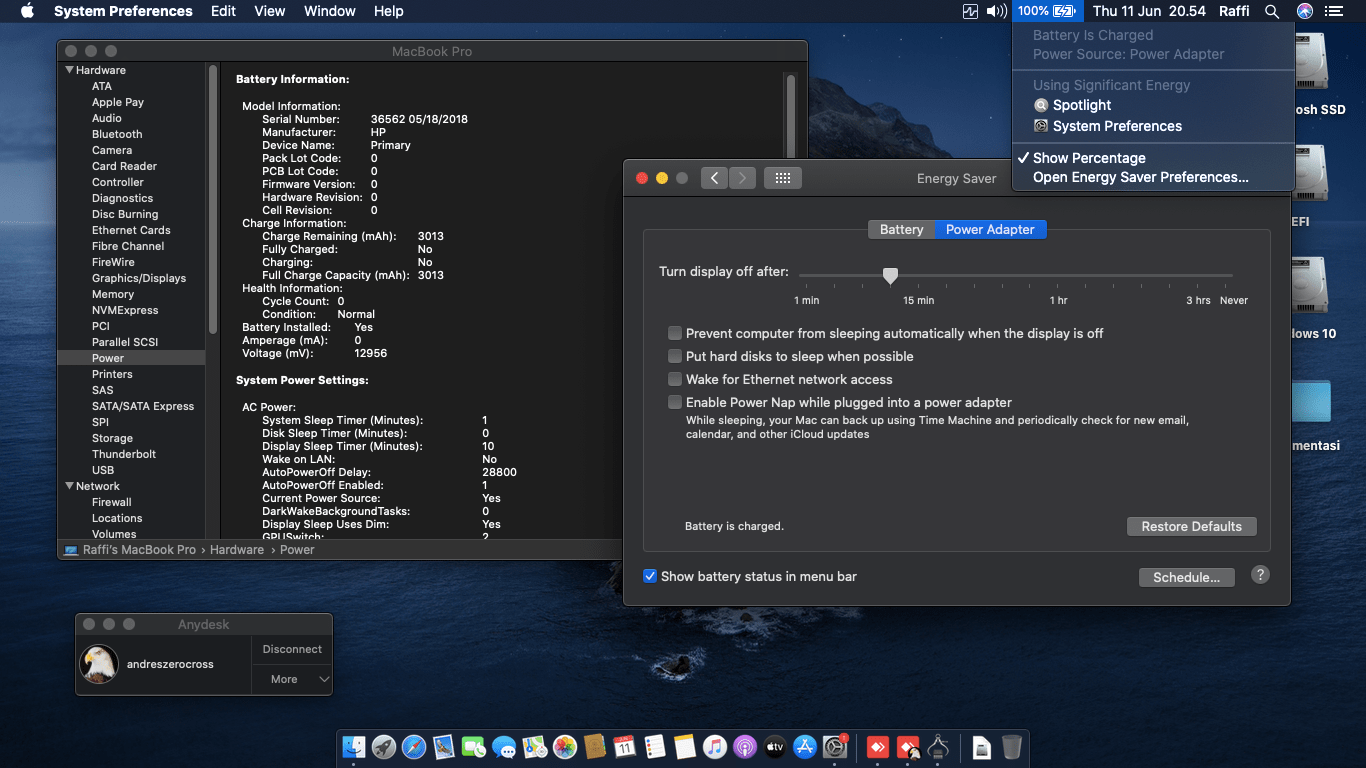Click the Raffi user name in menu bar
The height and width of the screenshot is (768, 1366).
pyautogui.click(x=1234, y=11)
